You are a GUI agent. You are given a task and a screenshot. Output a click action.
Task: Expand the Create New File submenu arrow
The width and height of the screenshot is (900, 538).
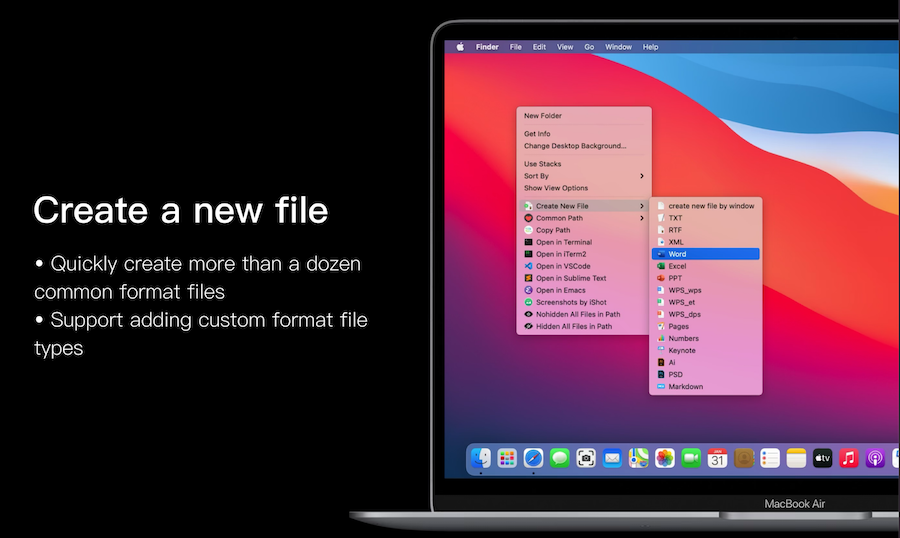tap(642, 206)
